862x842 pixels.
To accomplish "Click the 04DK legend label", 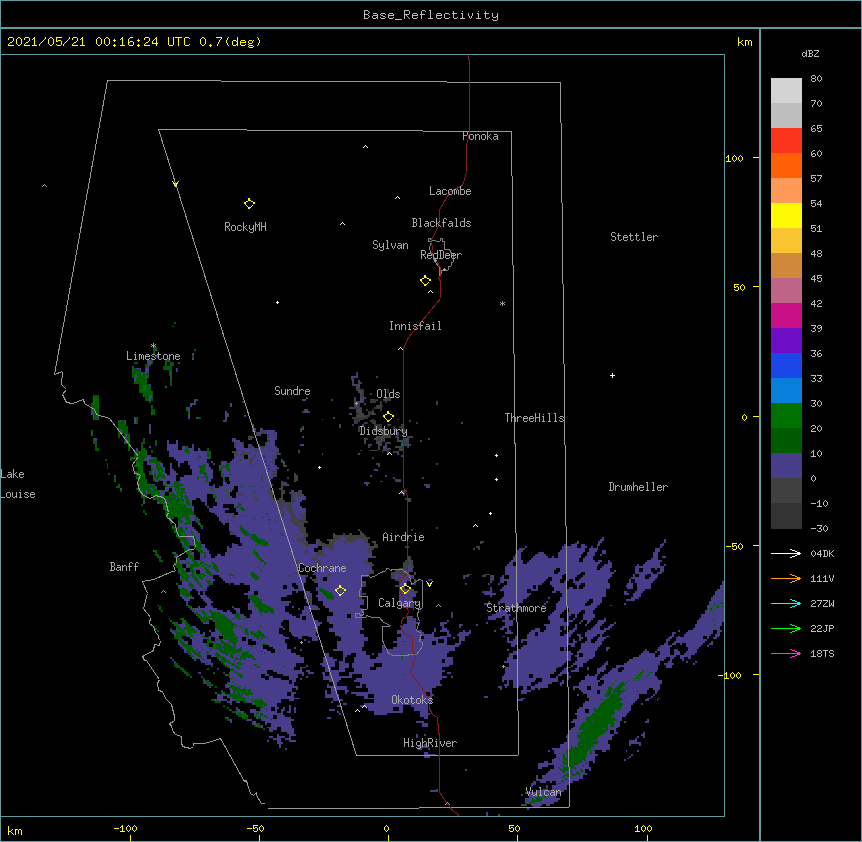I will click(x=822, y=553).
